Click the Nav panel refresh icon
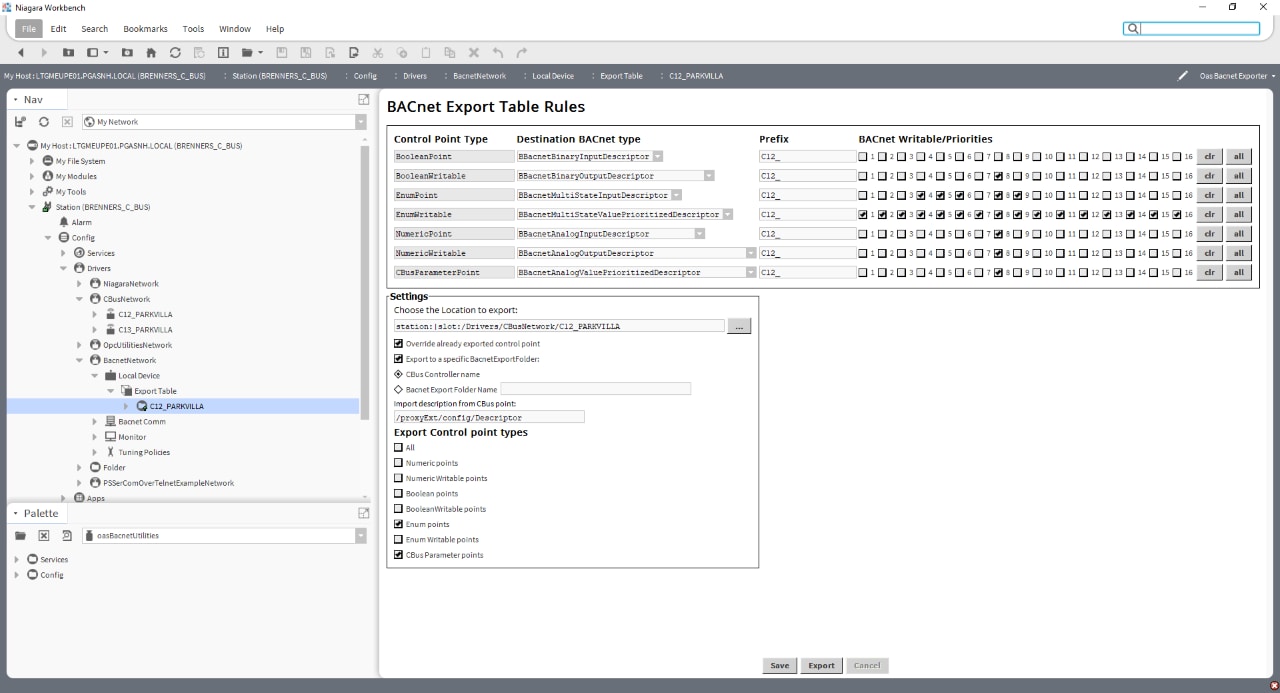Image resolution: width=1280 pixels, height=693 pixels. [44, 122]
